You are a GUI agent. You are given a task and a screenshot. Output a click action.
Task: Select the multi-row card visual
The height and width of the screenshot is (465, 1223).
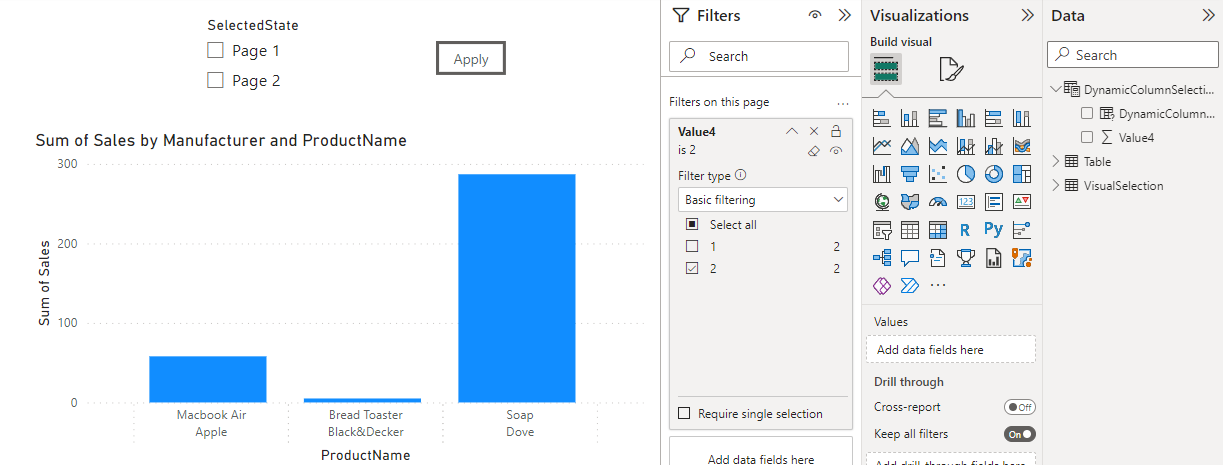tap(994, 202)
